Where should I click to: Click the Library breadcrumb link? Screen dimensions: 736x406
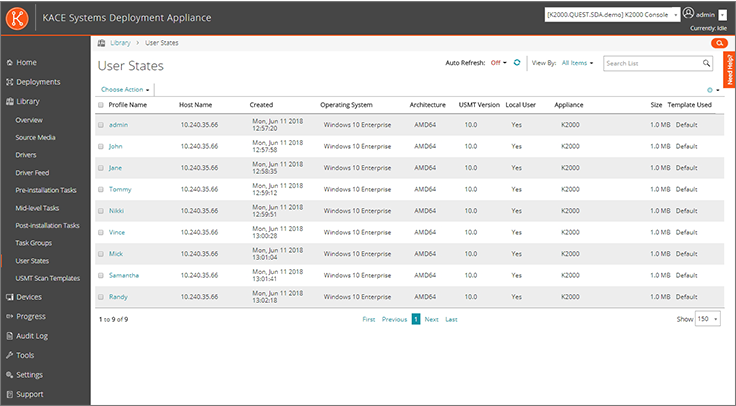(x=120, y=43)
